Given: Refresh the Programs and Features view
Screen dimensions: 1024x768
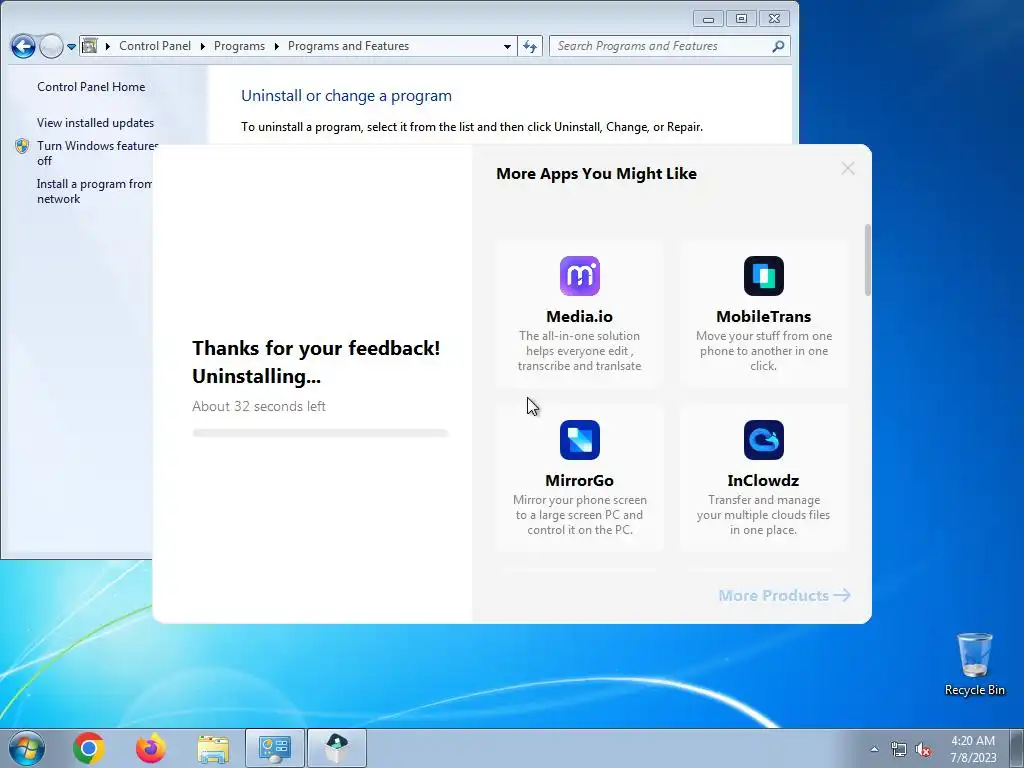Looking at the screenshot, I should (530, 46).
